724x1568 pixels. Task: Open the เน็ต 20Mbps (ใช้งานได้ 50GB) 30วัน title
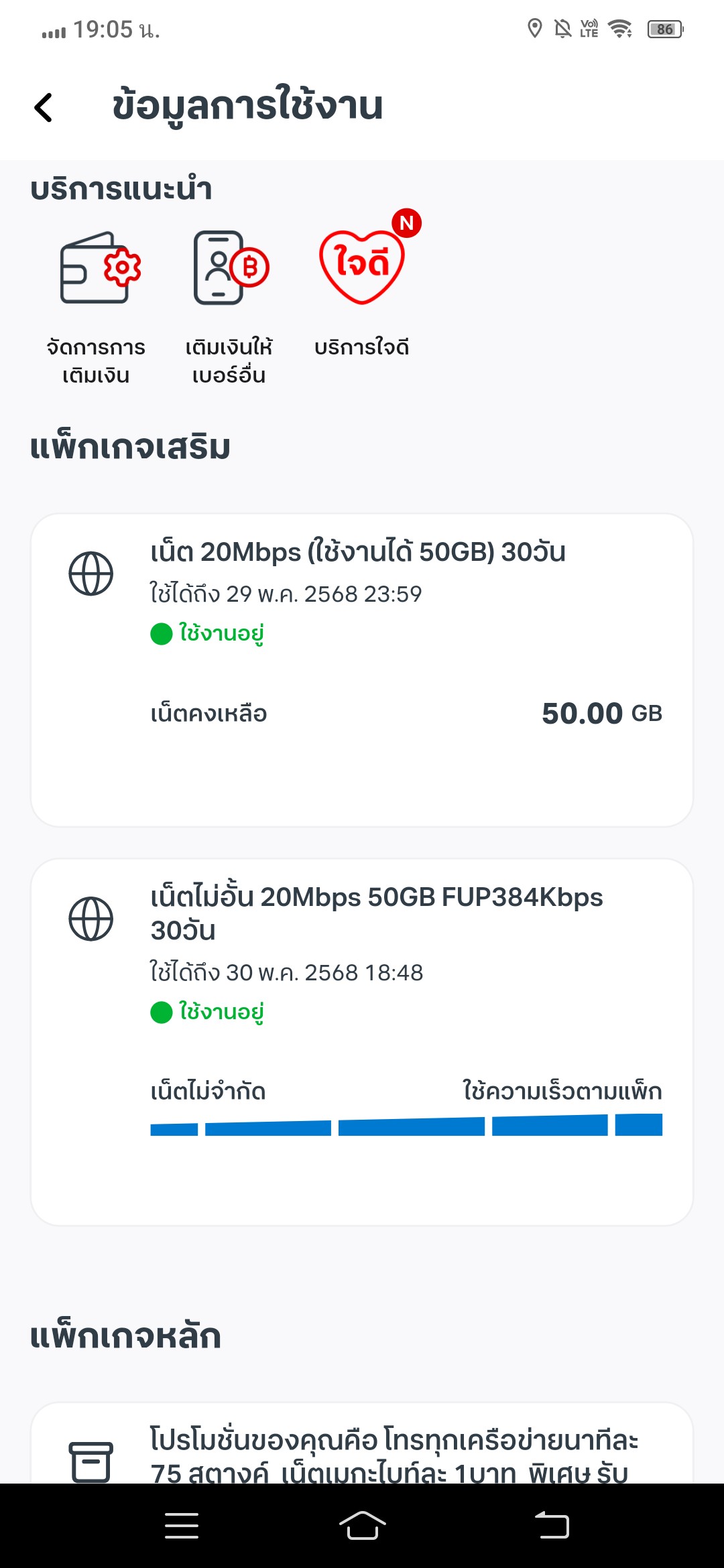point(358,552)
